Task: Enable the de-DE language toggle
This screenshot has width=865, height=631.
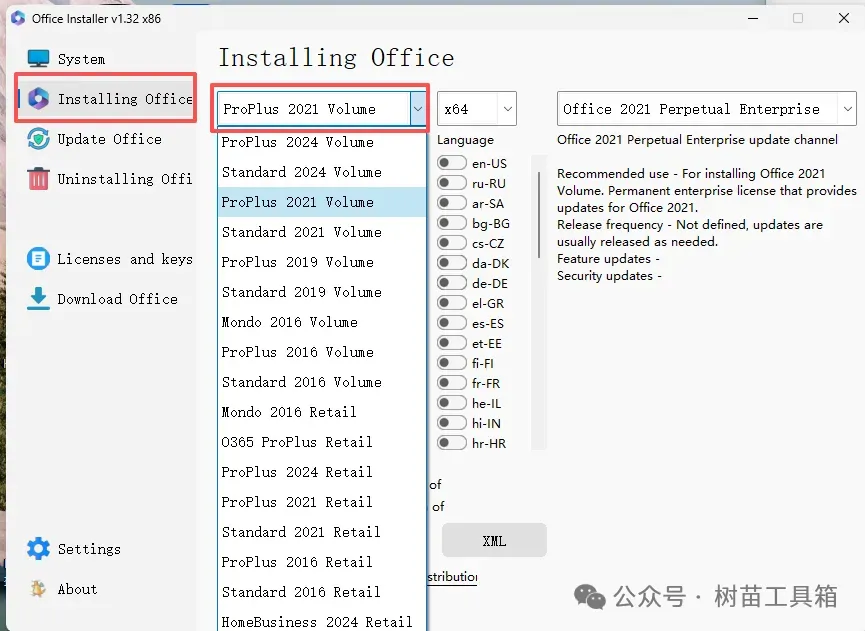Action: pos(452,282)
